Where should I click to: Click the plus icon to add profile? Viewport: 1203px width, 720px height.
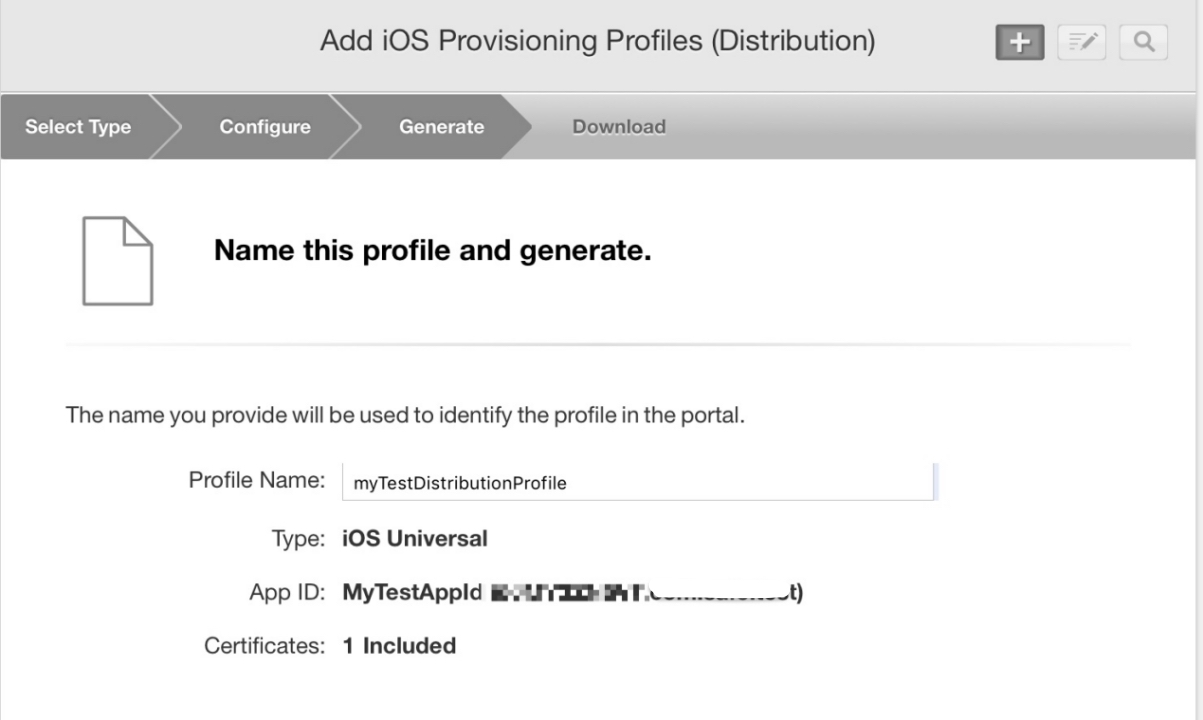(1019, 43)
